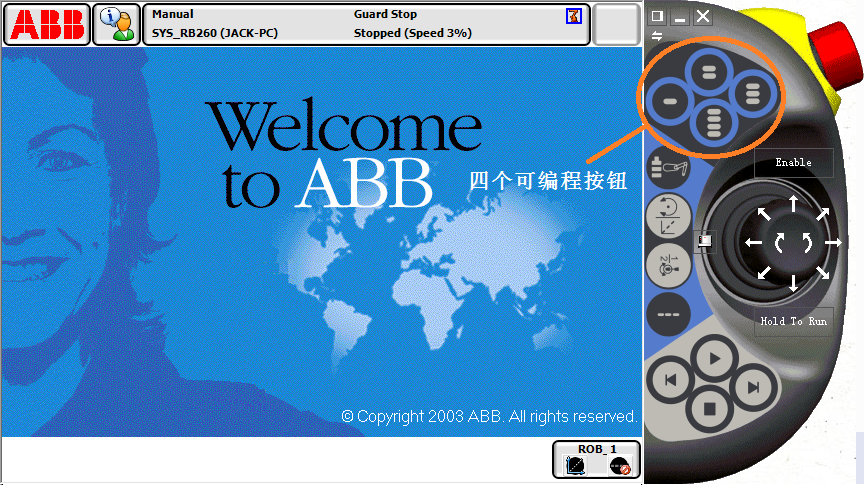Screen dimensions: 864x485
Task: Click the right rotation arrow on the joystick
Action: coord(807,242)
